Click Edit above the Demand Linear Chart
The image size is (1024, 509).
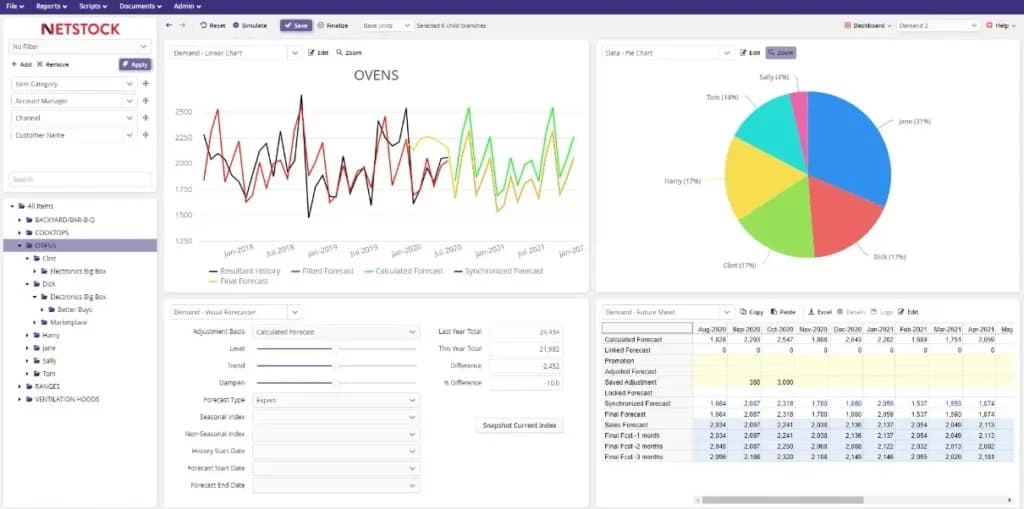(x=319, y=53)
